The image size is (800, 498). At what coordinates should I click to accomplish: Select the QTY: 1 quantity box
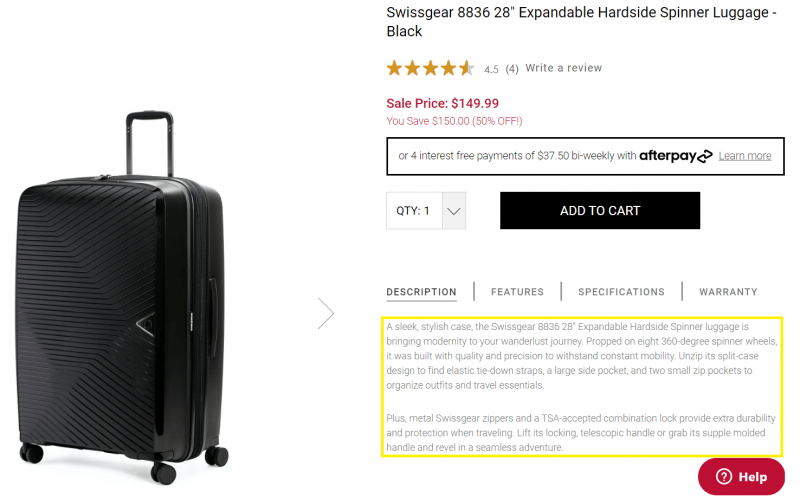(x=413, y=211)
